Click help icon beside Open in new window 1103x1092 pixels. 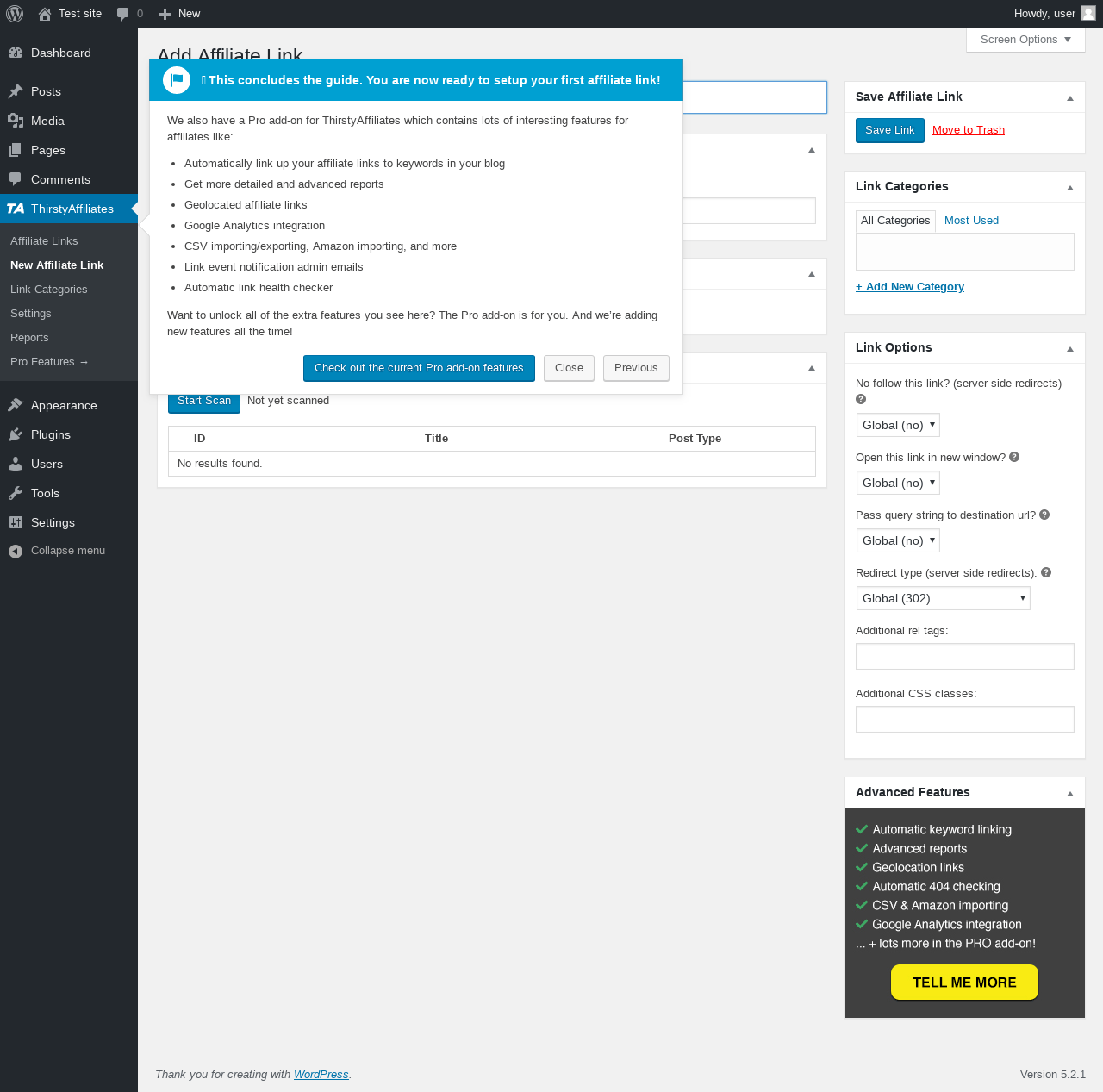[x=1014, y=457]
